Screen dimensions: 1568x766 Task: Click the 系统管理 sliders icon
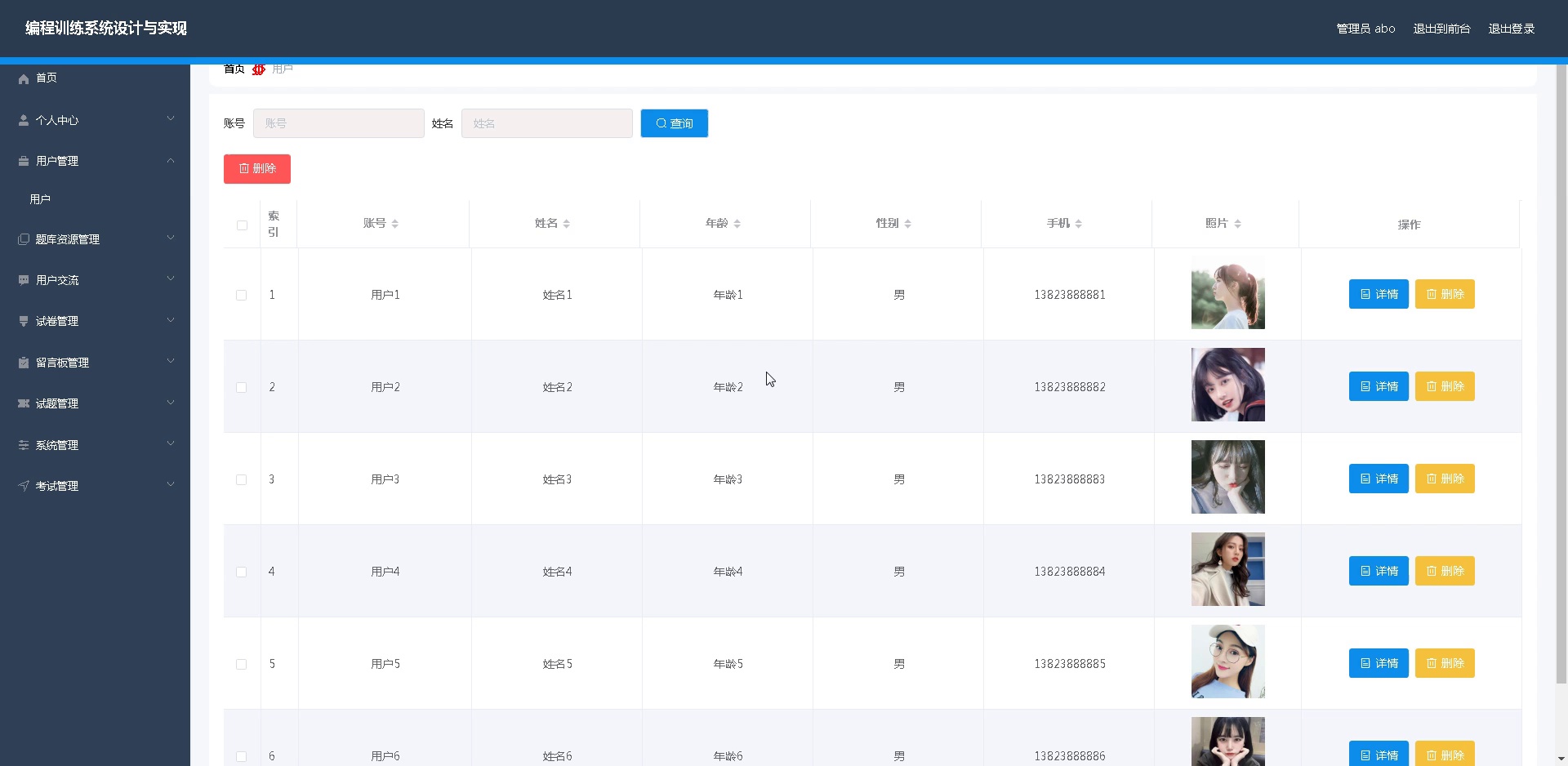point(24,445)
